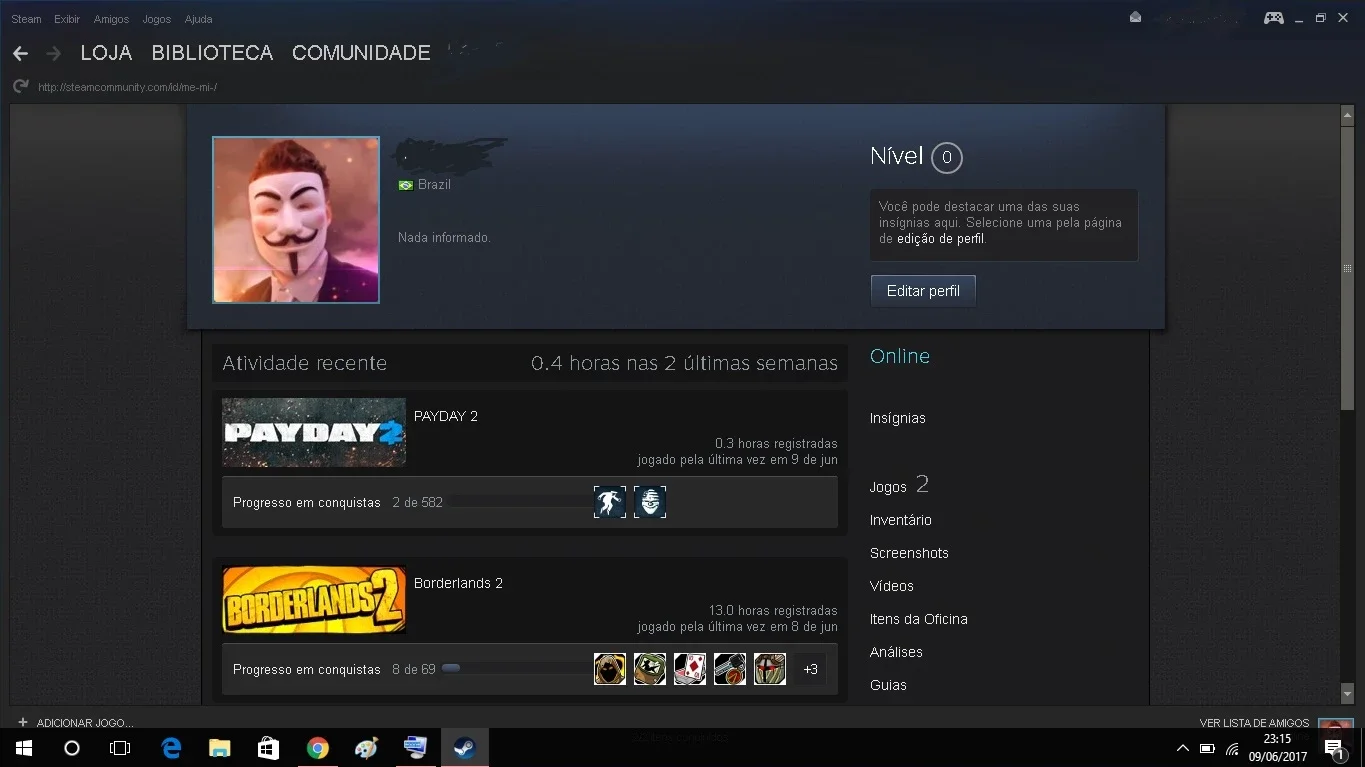Click the Nível 0 level badge

tap(947, 157)
